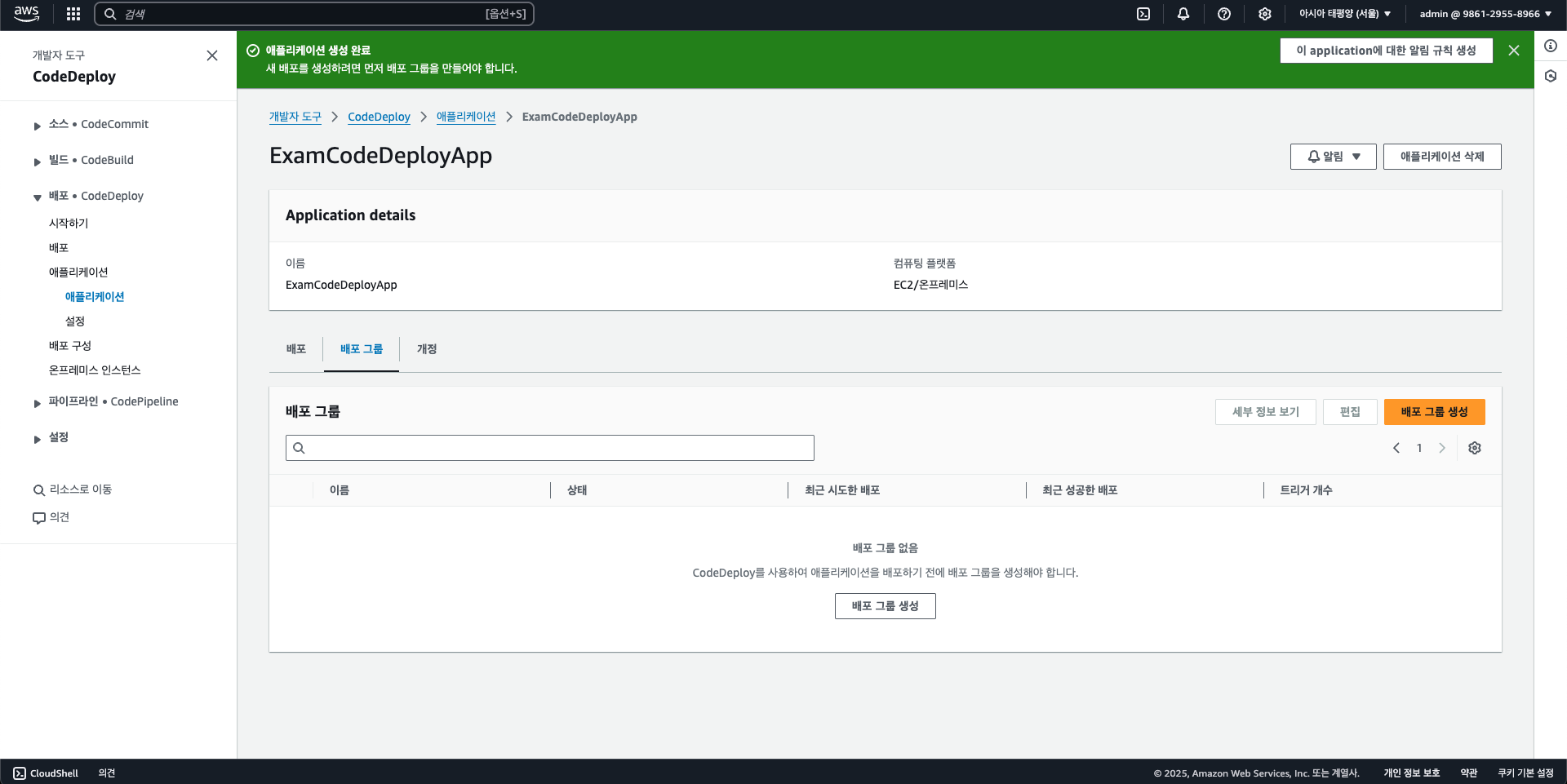Follow the 개발자 도구 breadcrumb link
The width and height of the screenshot is (1567, 784).
point(295,117)
